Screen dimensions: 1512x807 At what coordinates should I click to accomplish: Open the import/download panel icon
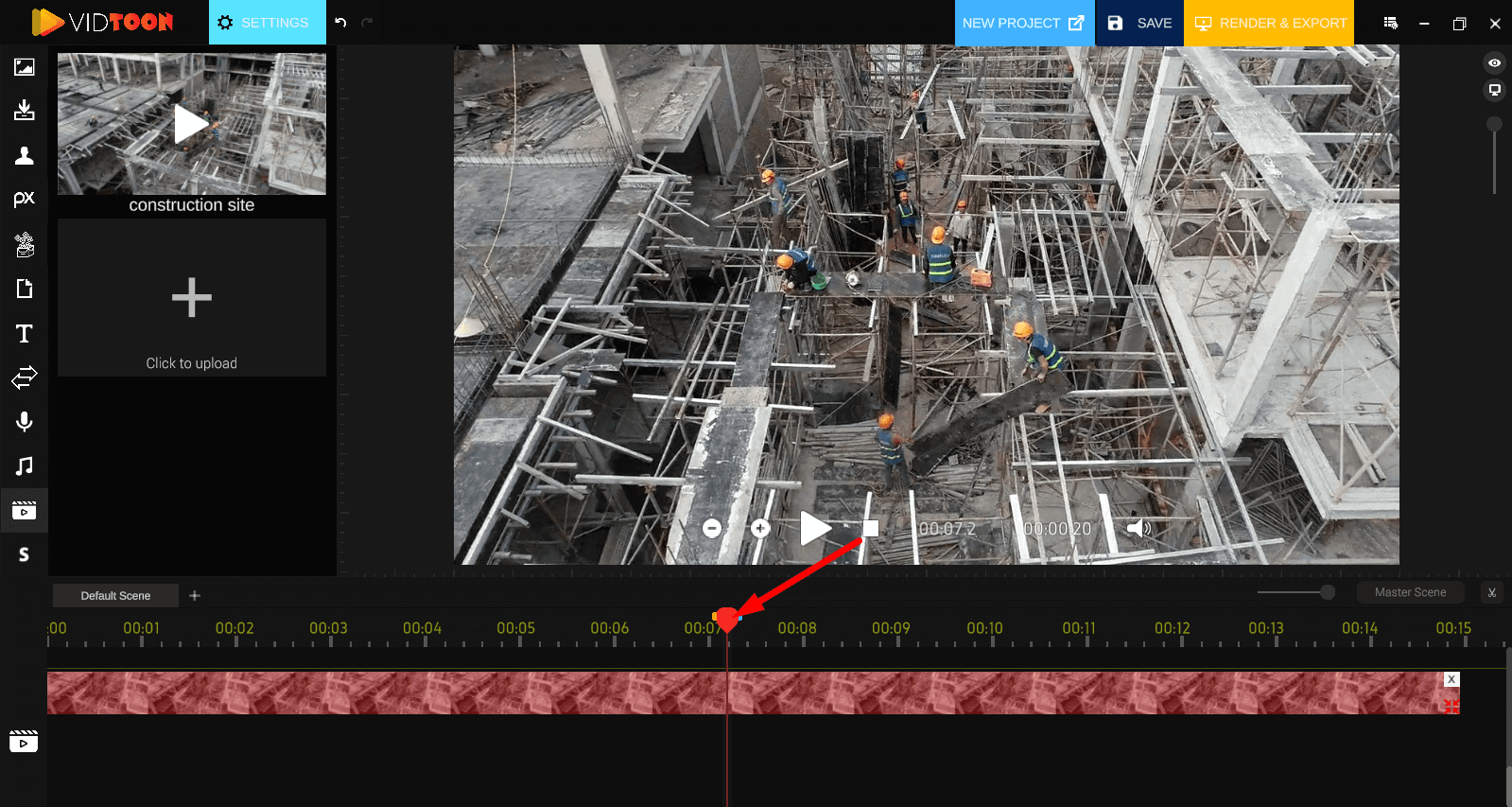coord(24,111)
